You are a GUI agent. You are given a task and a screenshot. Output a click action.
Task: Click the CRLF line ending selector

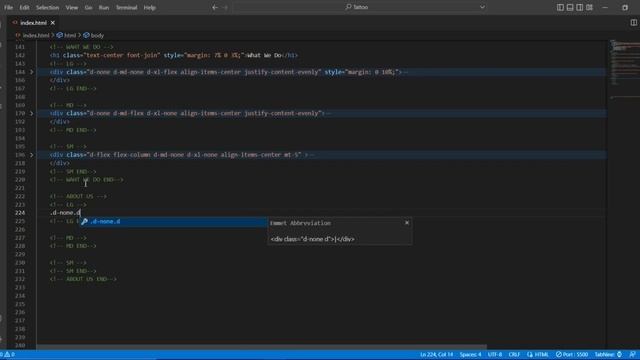tap(514, 354)
